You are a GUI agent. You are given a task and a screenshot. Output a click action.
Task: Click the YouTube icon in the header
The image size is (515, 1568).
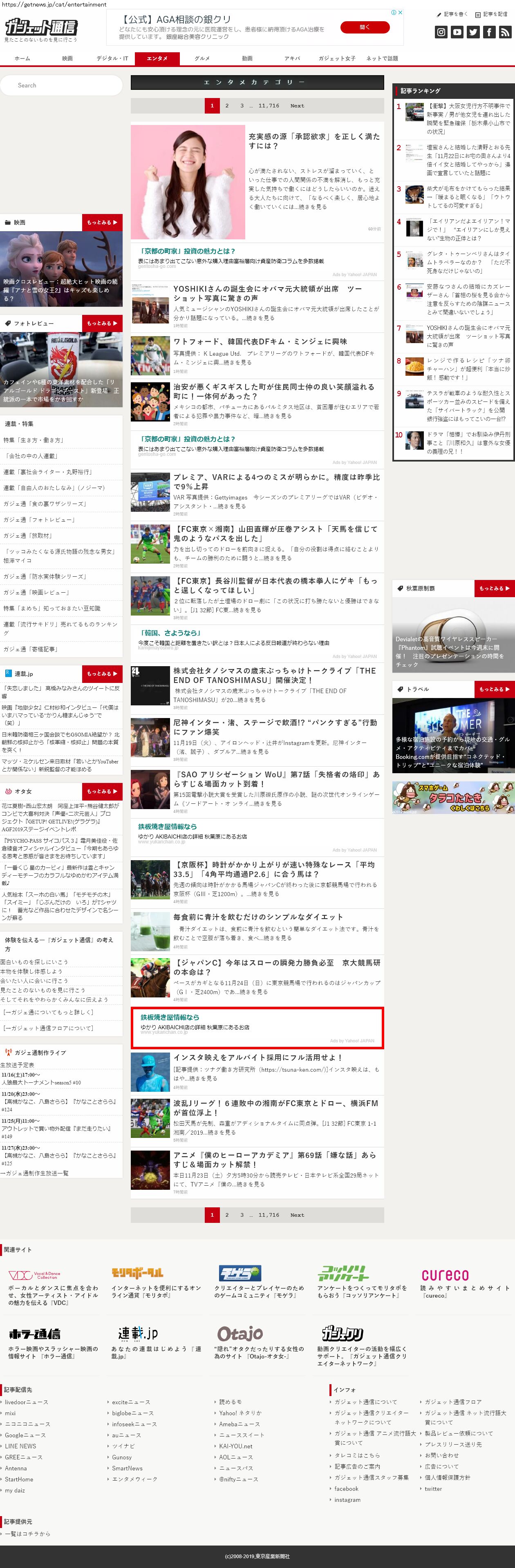(x=457, y=32)
